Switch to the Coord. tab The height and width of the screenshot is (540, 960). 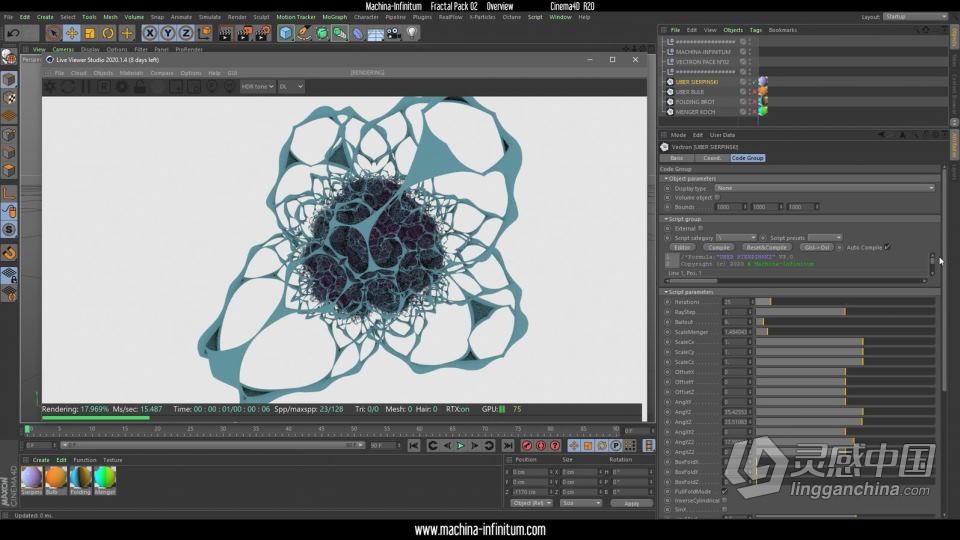click(x=711, y=158)
